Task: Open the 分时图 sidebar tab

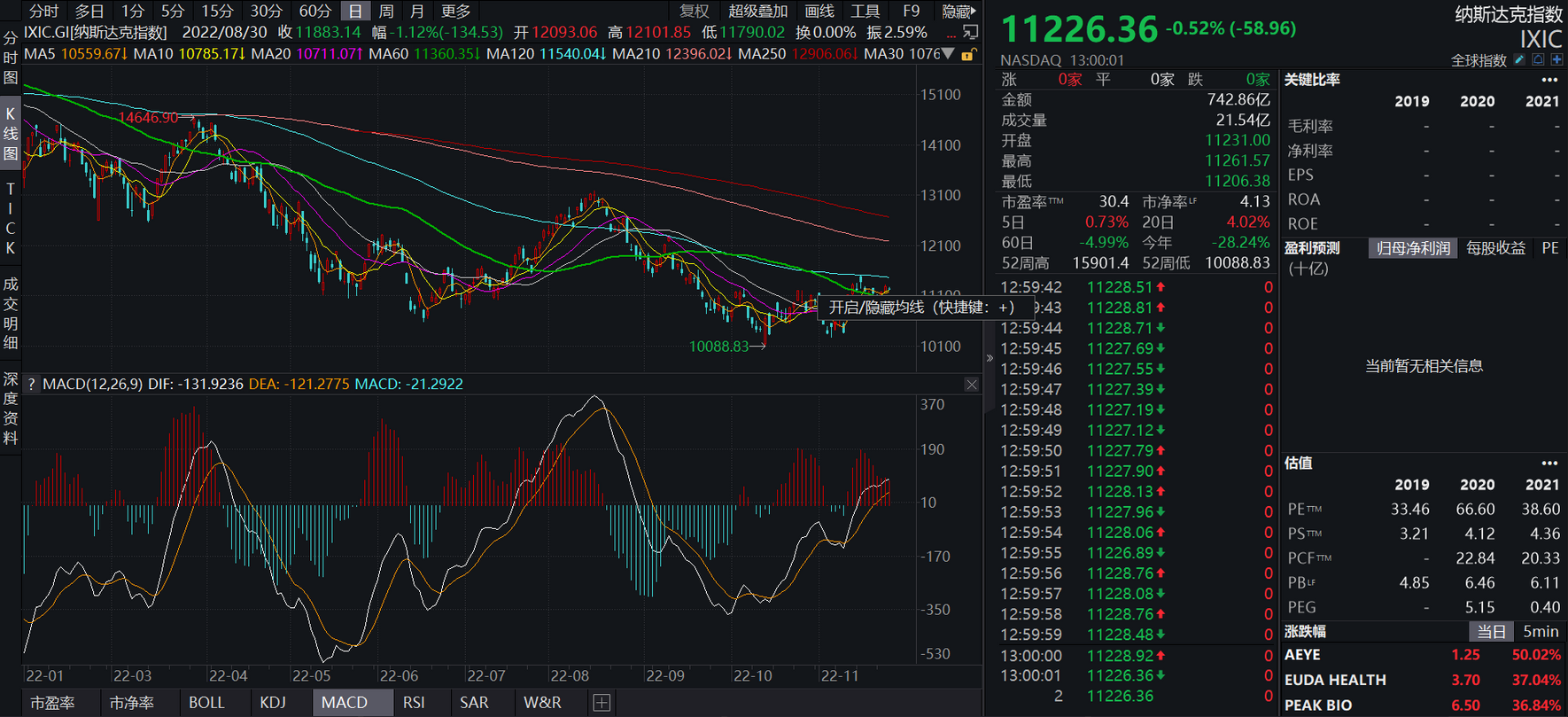Action: click(11, 58)
